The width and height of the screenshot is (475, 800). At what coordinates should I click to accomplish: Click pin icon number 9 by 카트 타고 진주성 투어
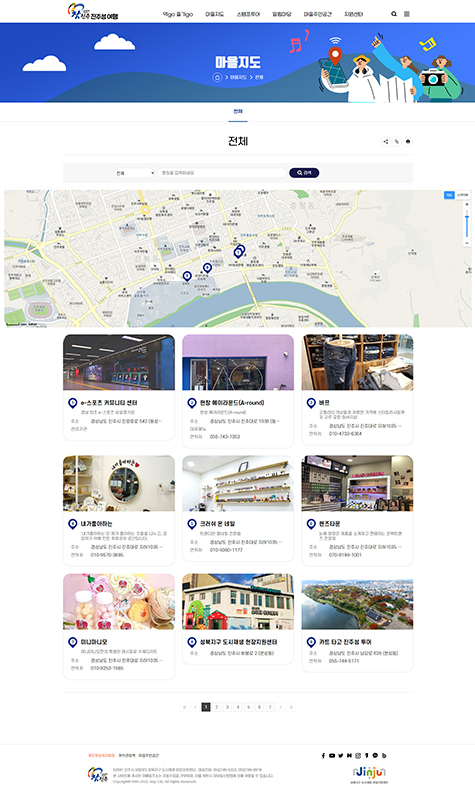pyautogui.click(x=311, y=642)
